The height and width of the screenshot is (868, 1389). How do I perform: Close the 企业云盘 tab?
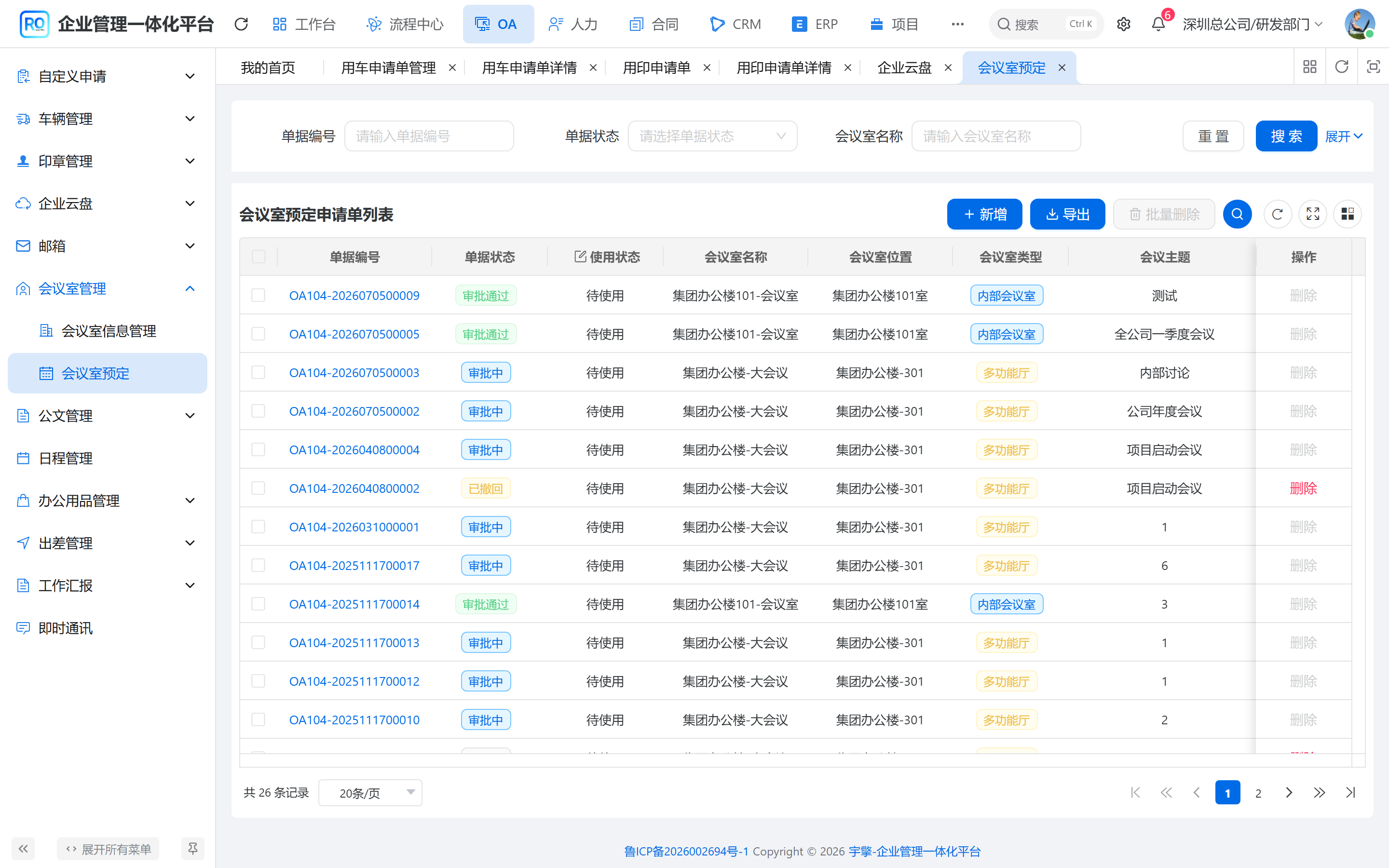948,68
